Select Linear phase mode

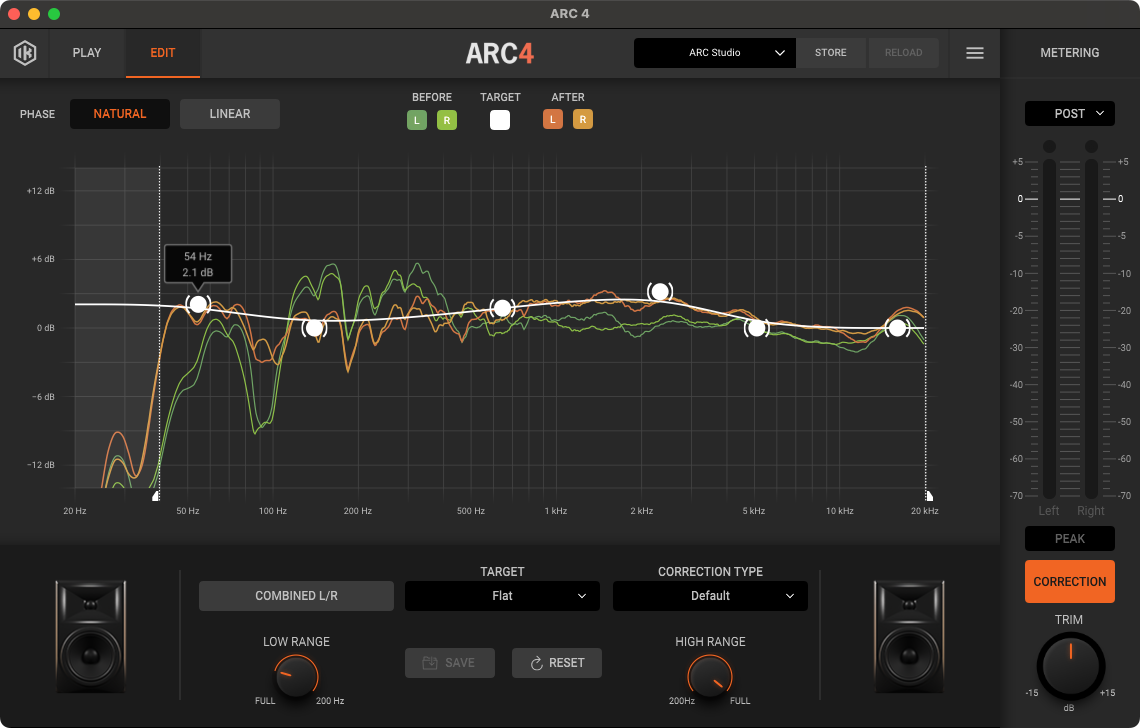pos(230,114)
